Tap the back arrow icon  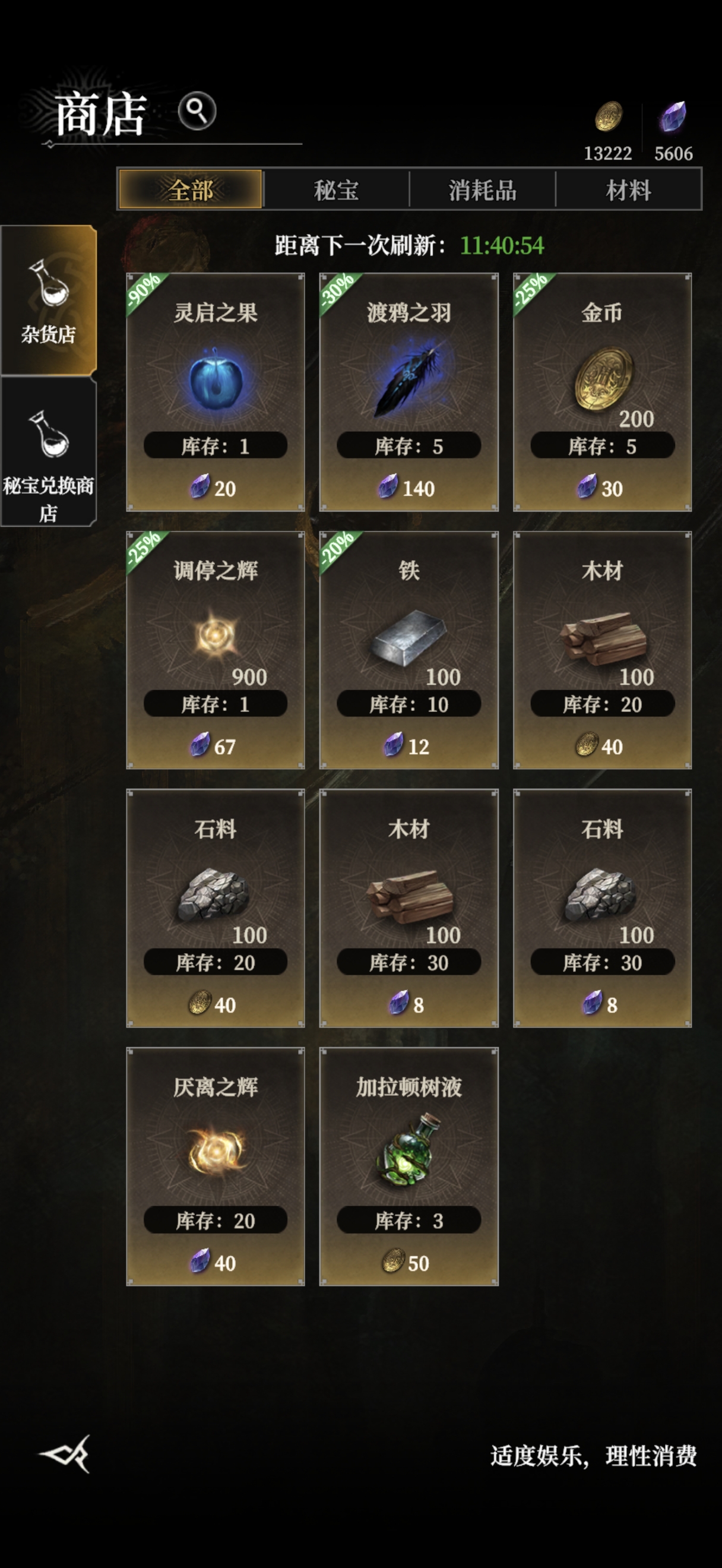pyautogui.click(x=65, y=1454)
